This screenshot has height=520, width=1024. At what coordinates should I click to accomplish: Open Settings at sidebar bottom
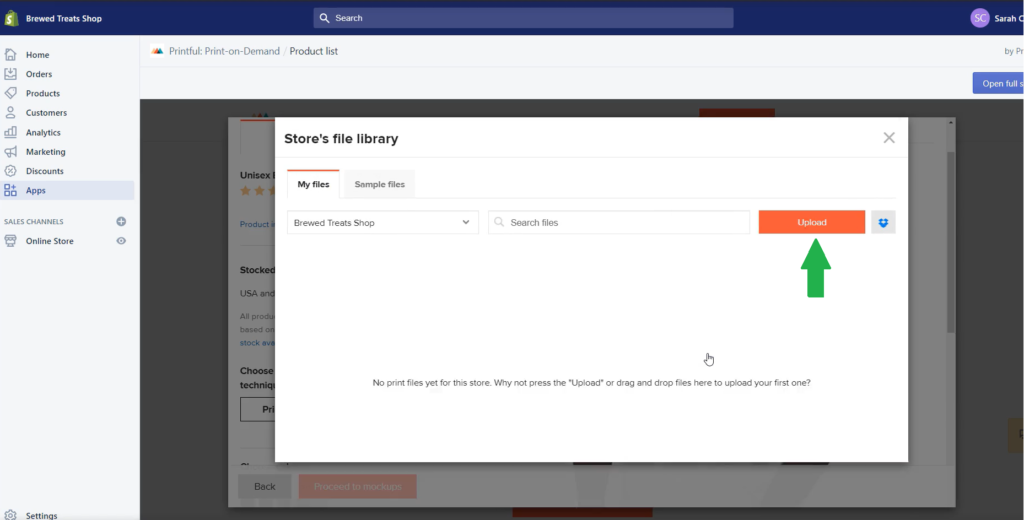tap(41, 515)
